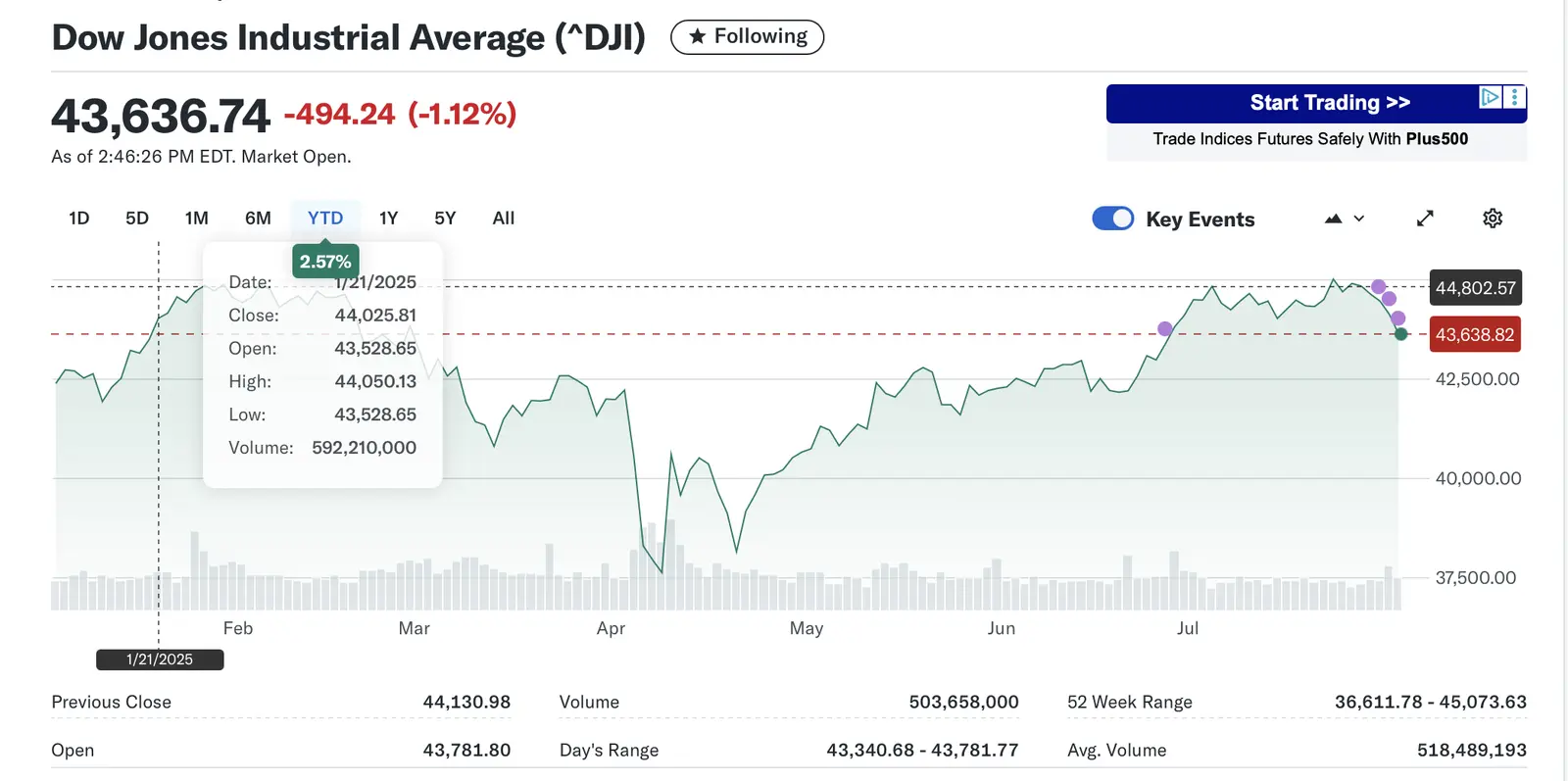Select the 1M time range
Image resolution: width=1568 pixels, height=781 pixels.
(x=196, y=219)
